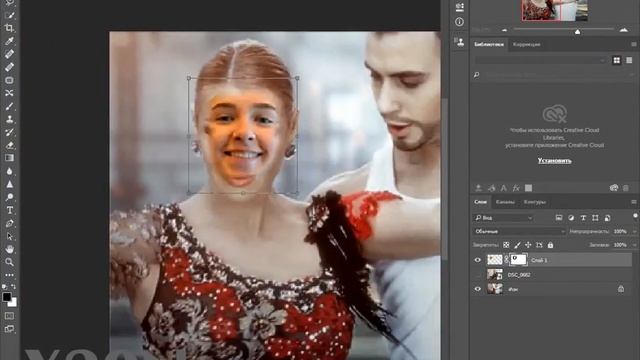Open the Info panel icon
The image size is (640, 360).
coord(460,22)
